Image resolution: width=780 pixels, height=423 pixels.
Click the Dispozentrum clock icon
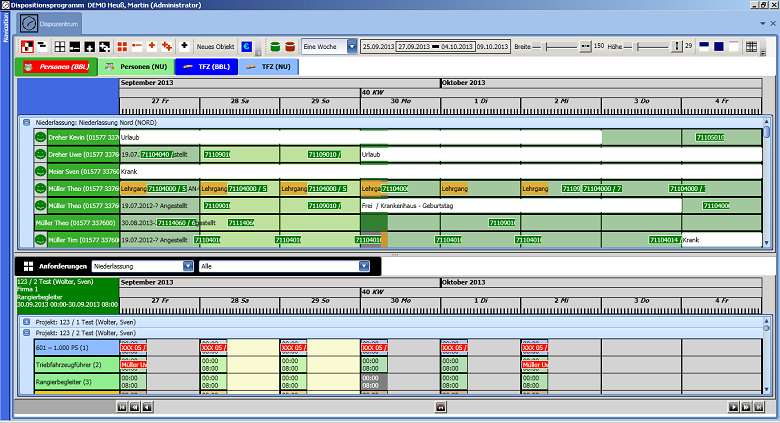coord(29,23)
